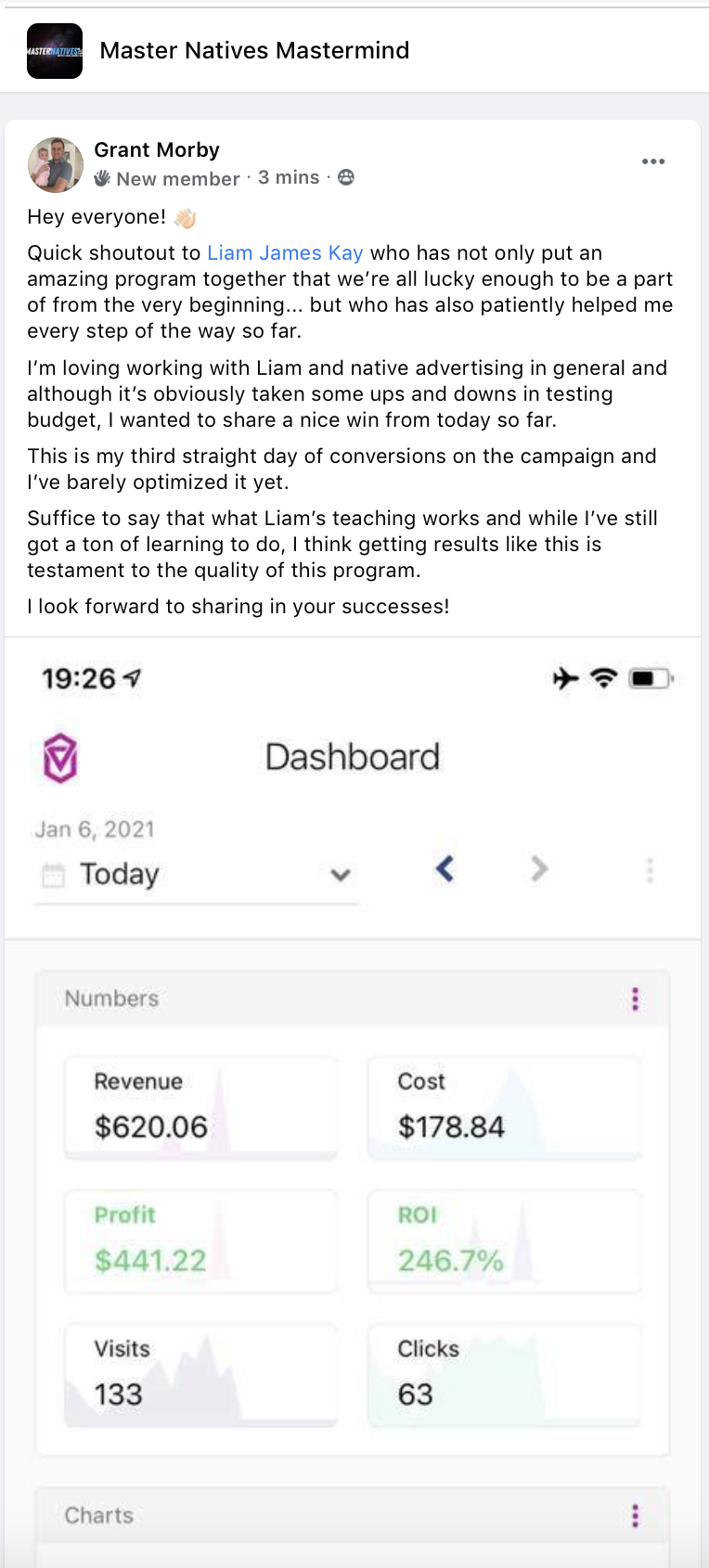The width and height of the screenshot is (709, 1568).
Task: Go to previous day with left chevron
Action: point(445,869)
